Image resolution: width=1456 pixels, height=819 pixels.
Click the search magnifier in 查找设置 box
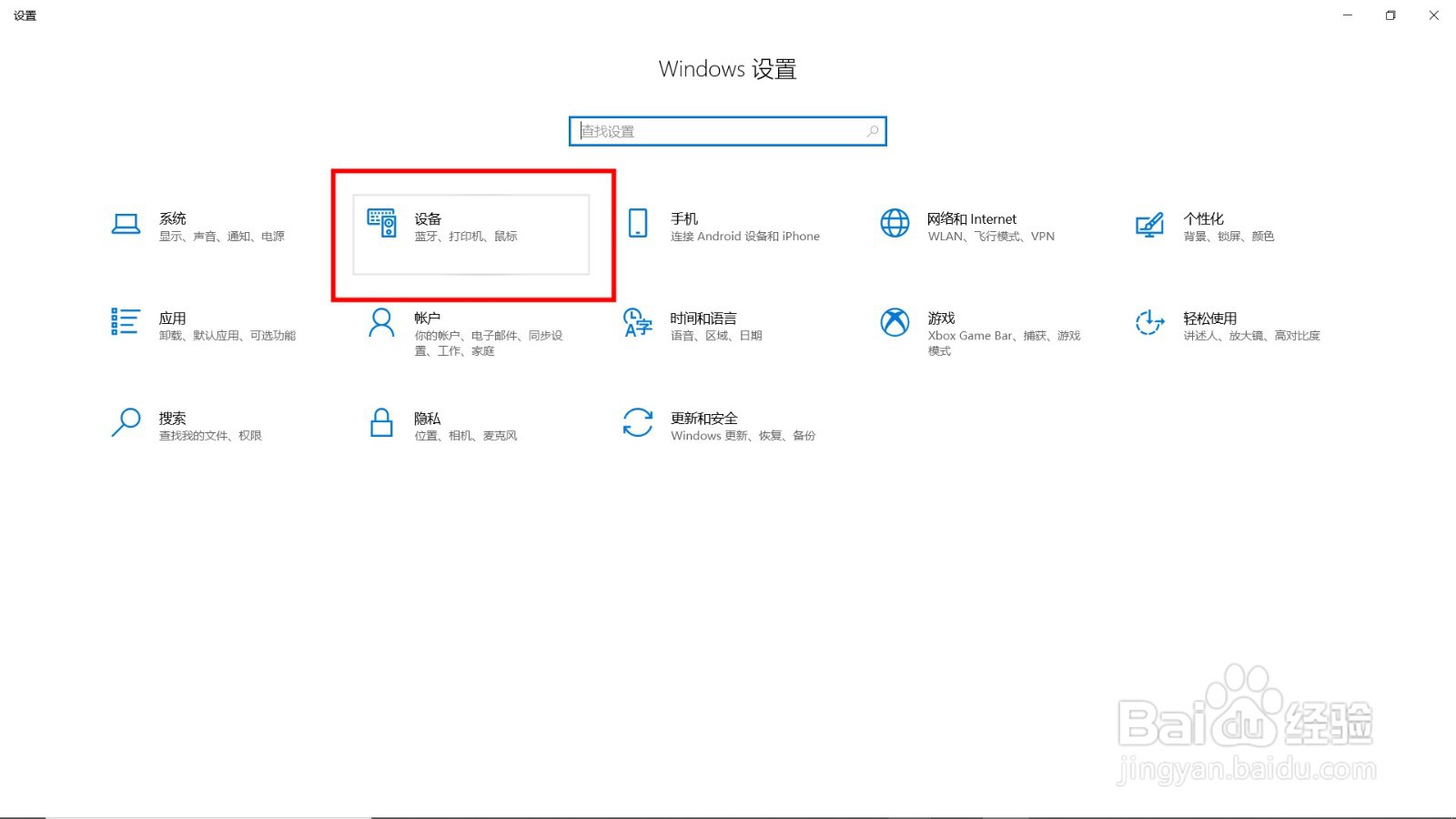(870, 130)
